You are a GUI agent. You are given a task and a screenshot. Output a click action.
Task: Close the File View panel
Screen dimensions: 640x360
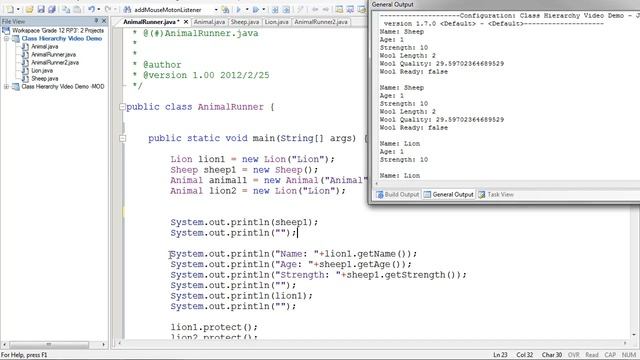coord(104,21)
